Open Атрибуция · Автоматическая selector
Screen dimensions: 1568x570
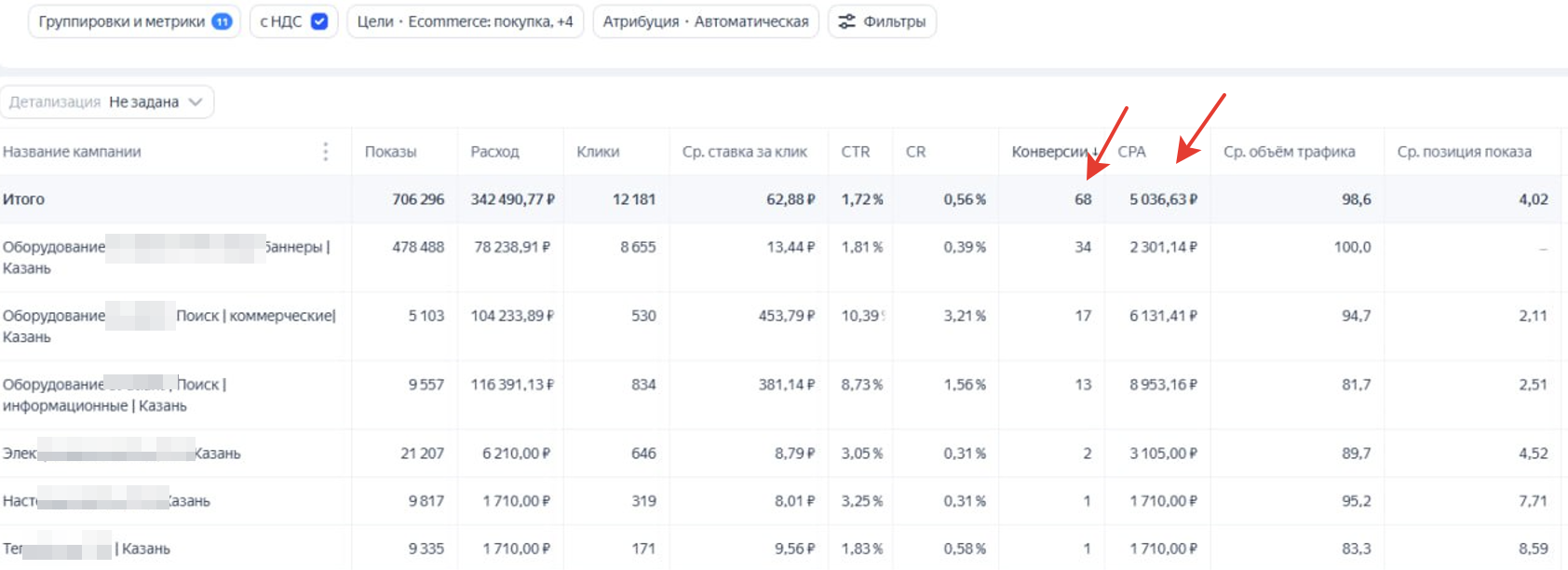click(705, 21)
